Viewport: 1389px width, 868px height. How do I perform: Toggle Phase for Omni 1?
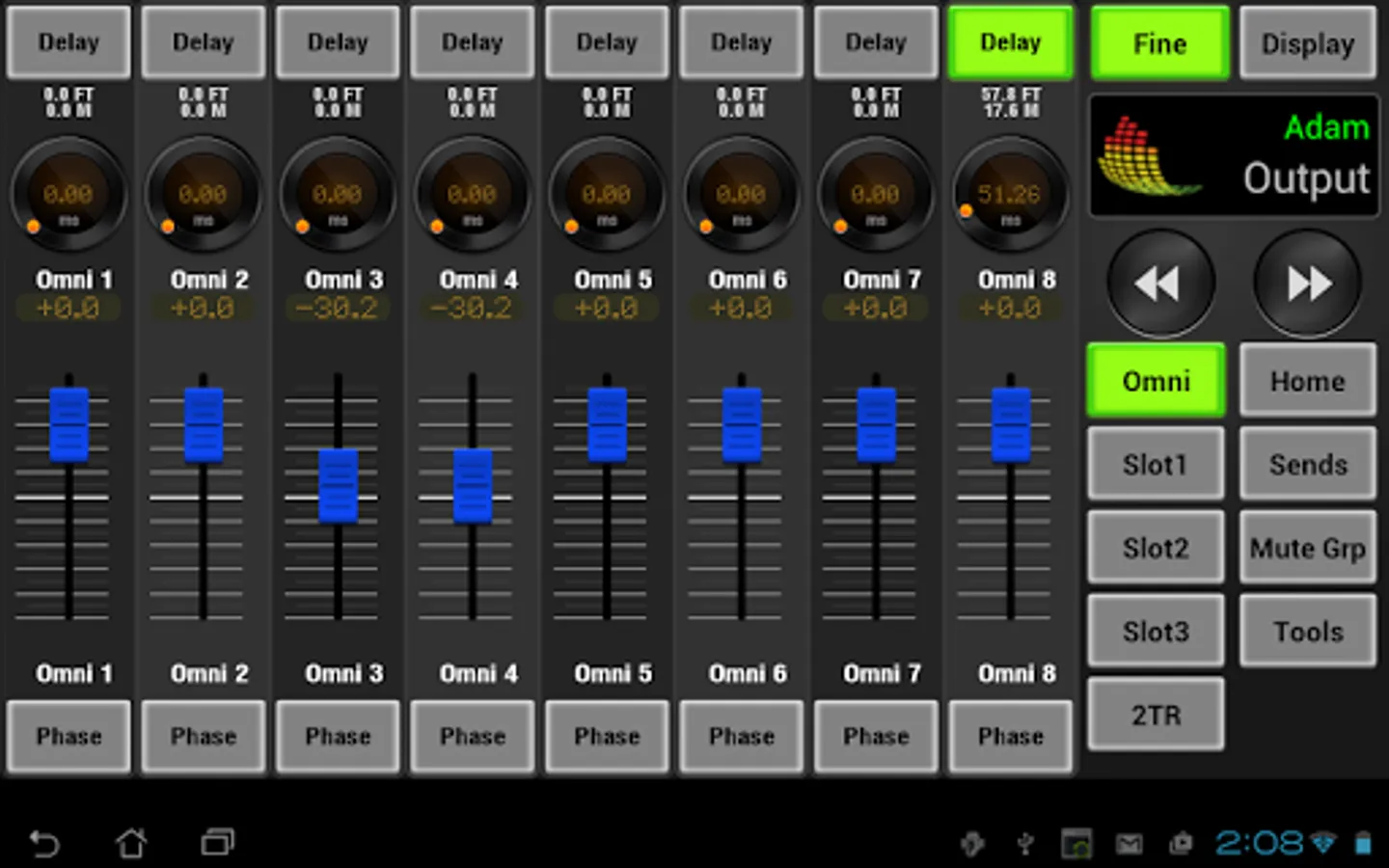click(68, 737)
